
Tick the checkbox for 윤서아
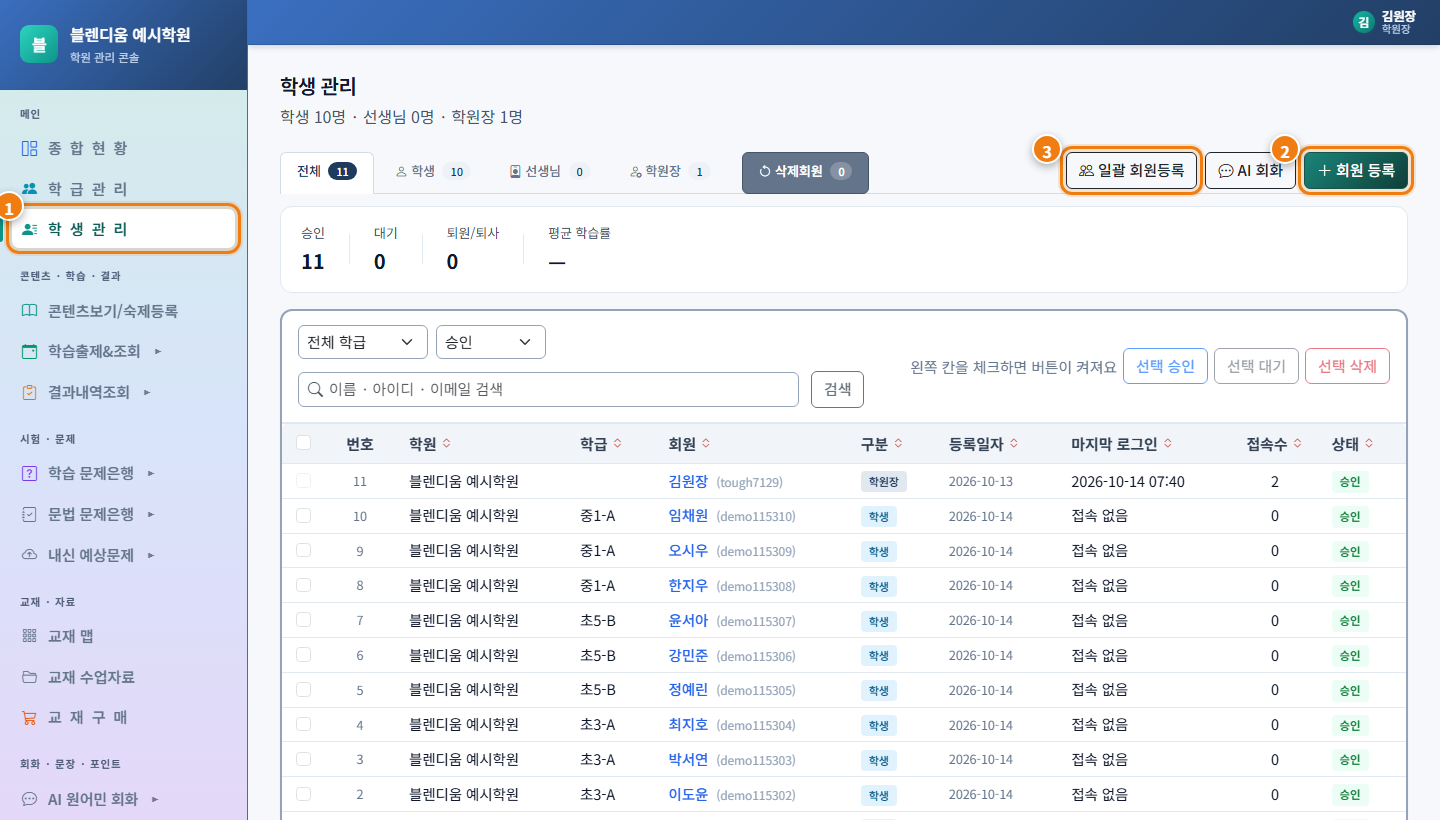304,620
